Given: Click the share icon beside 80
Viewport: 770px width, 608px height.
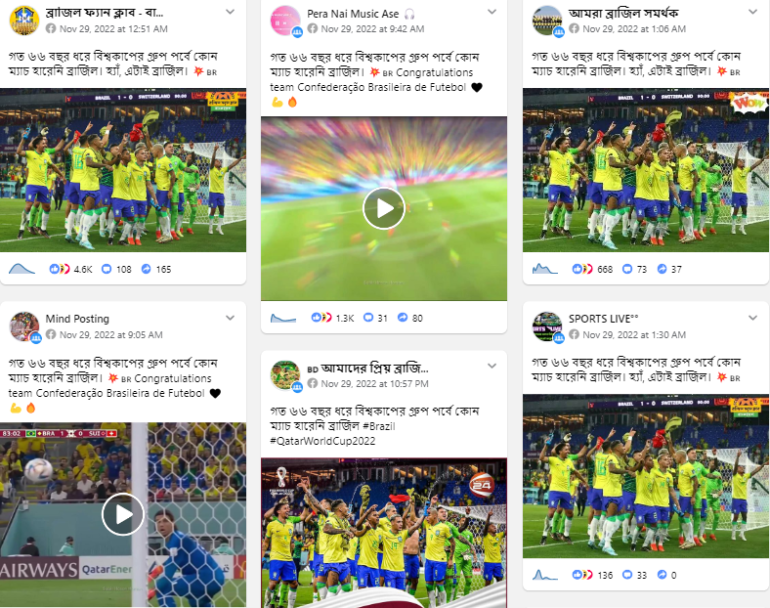Looking at the screenshot, I should pos(403,318).
